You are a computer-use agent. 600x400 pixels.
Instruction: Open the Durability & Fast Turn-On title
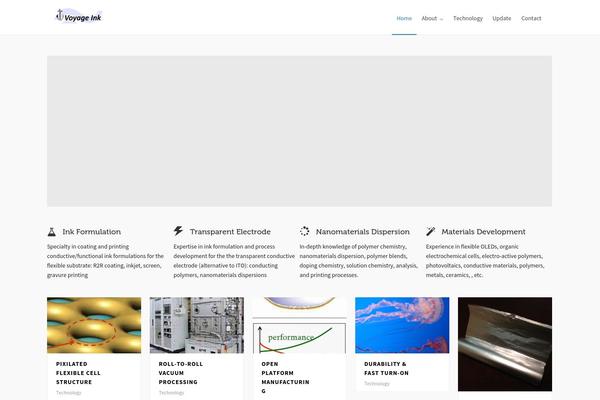(386, 368)
